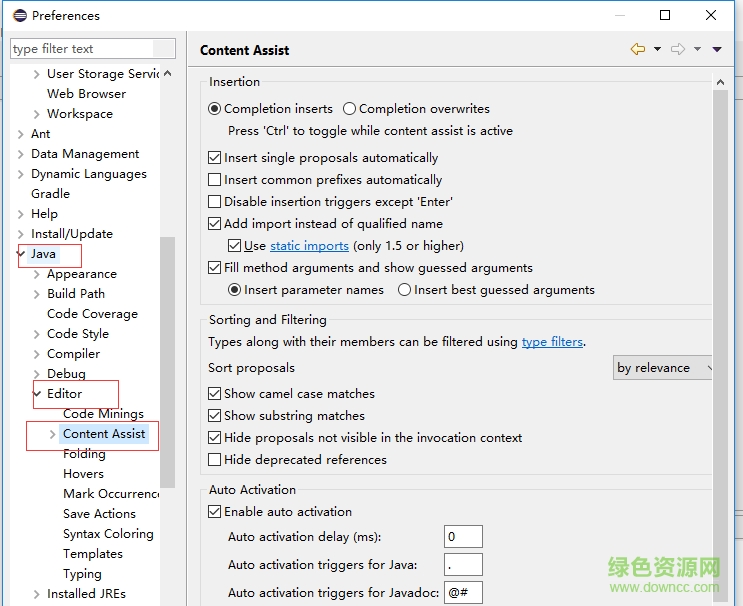743x606 pixels.
Task: Open the Templates preference page
Action: pos(93,554)
